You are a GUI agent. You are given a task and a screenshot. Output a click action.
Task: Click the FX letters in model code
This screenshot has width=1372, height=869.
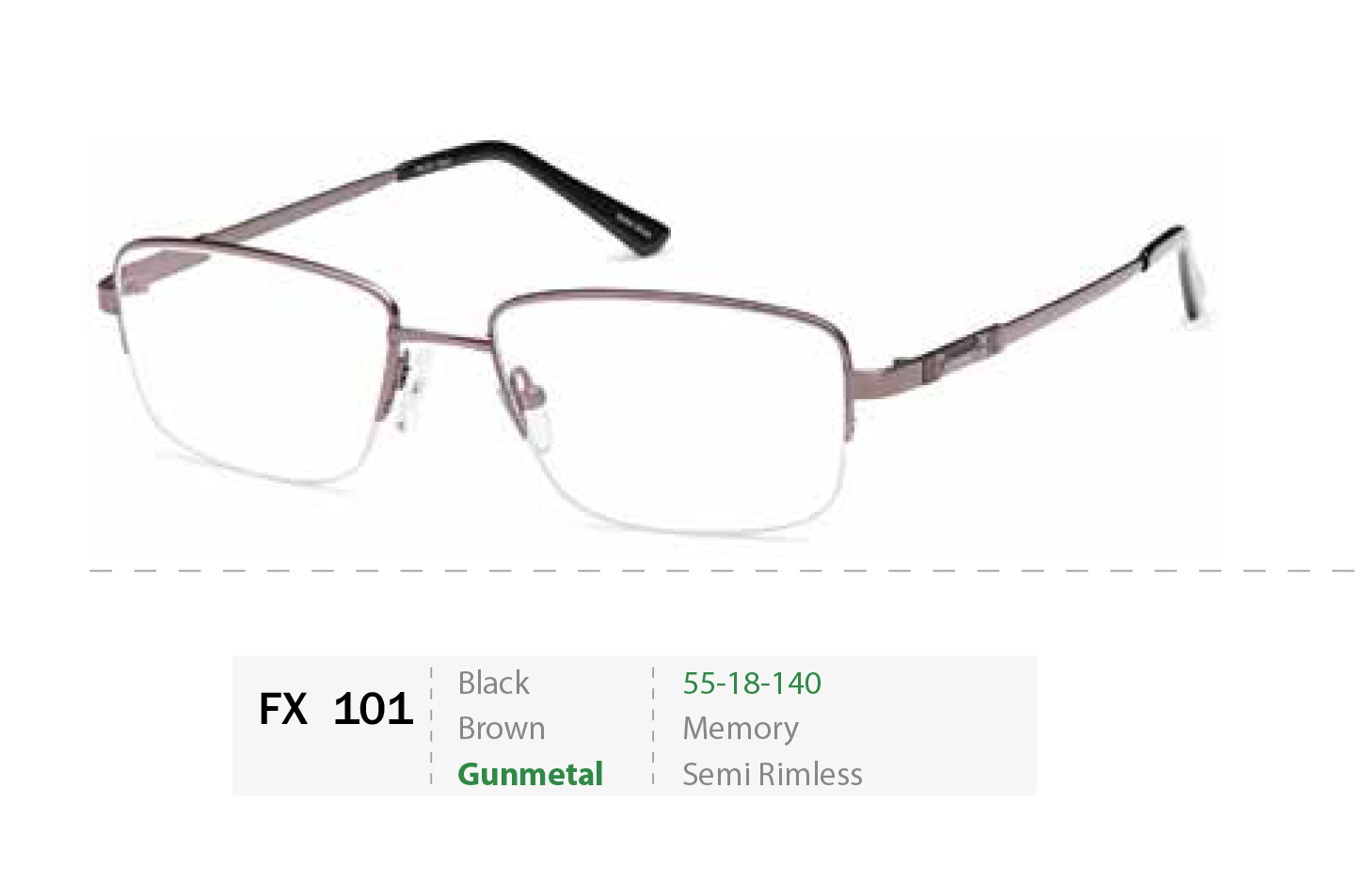283,709
